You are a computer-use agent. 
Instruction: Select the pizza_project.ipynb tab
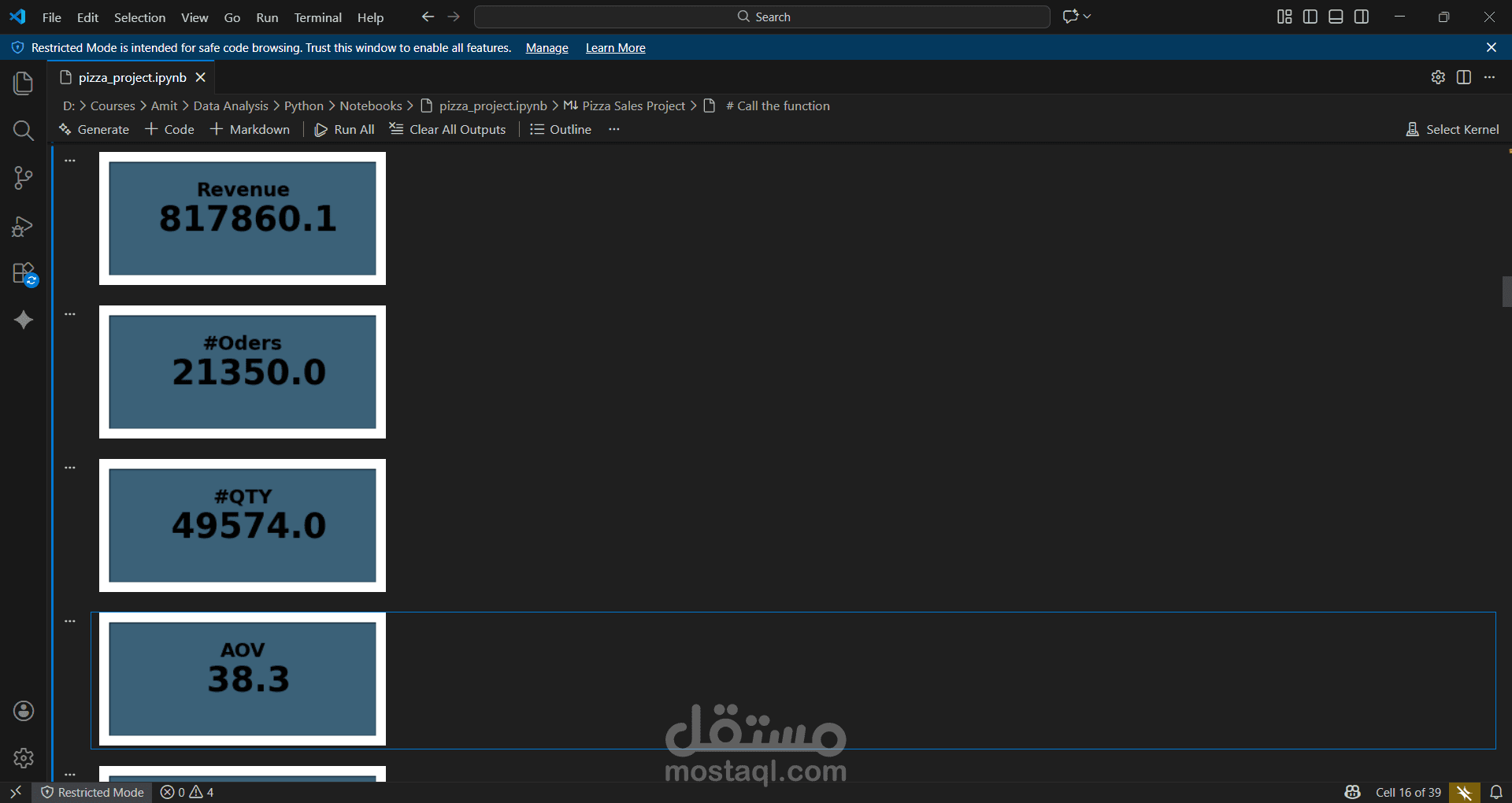[132, 77]
